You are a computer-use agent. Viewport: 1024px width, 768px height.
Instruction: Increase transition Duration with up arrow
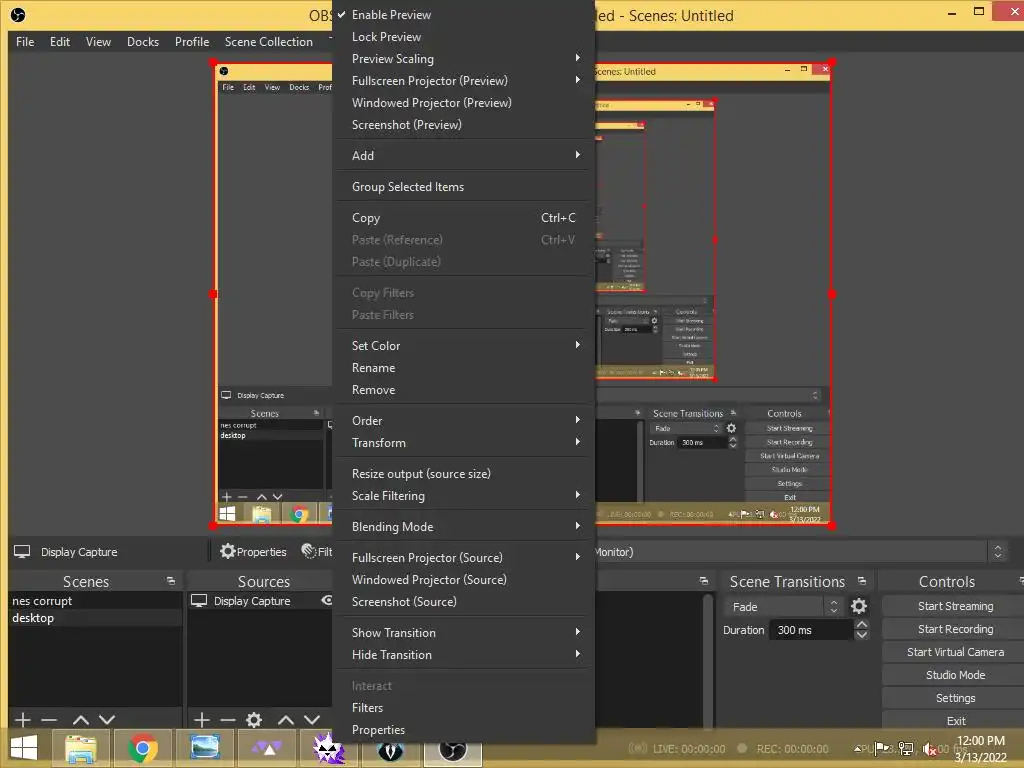861,624
